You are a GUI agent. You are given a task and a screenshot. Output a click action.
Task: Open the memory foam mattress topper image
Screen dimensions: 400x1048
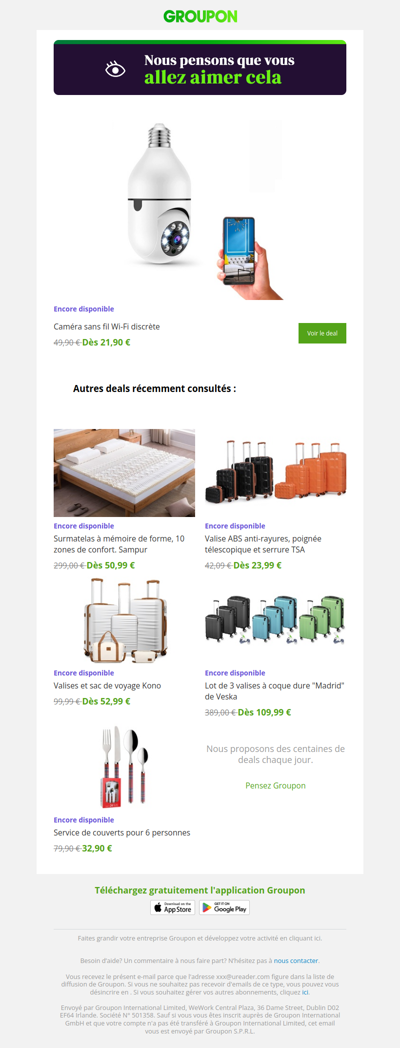pos(124,473)
